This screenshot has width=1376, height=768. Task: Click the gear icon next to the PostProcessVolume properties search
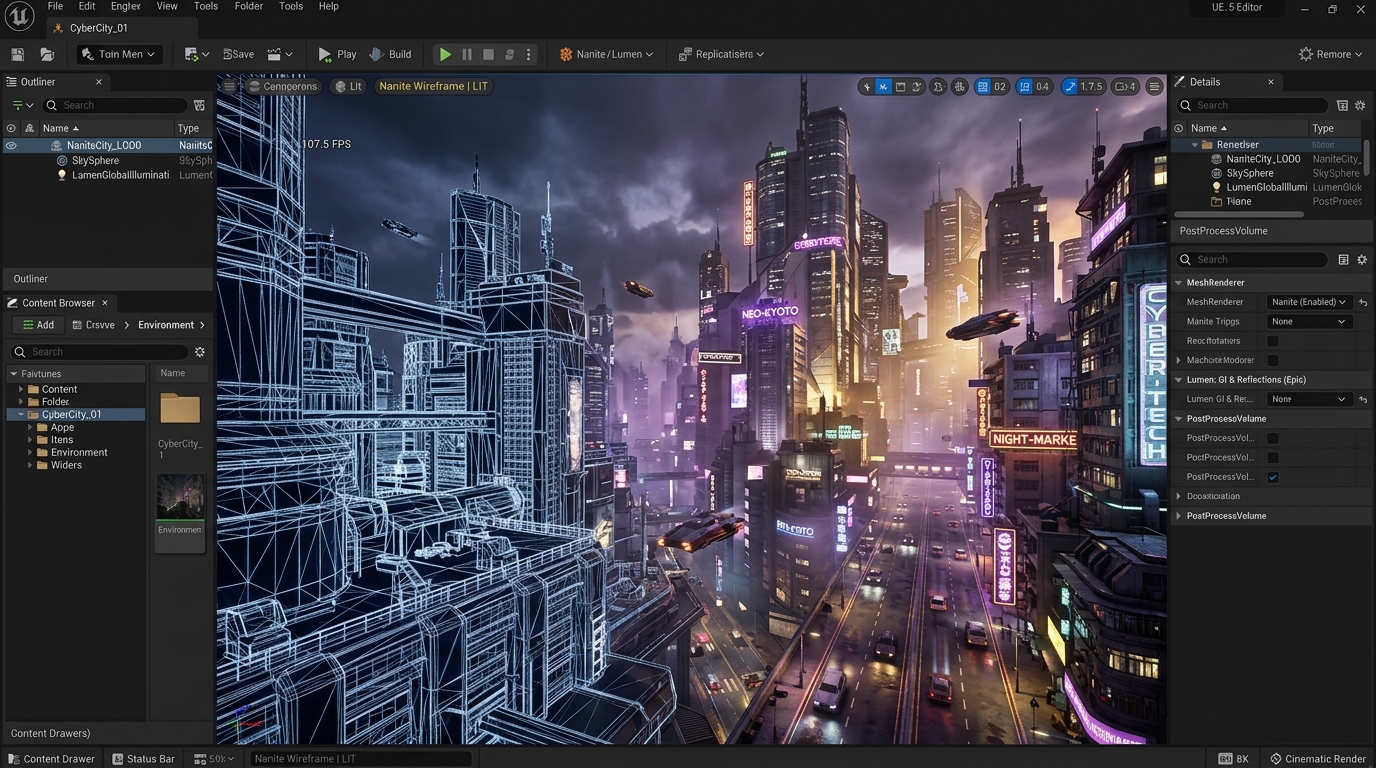(1362, 260)
